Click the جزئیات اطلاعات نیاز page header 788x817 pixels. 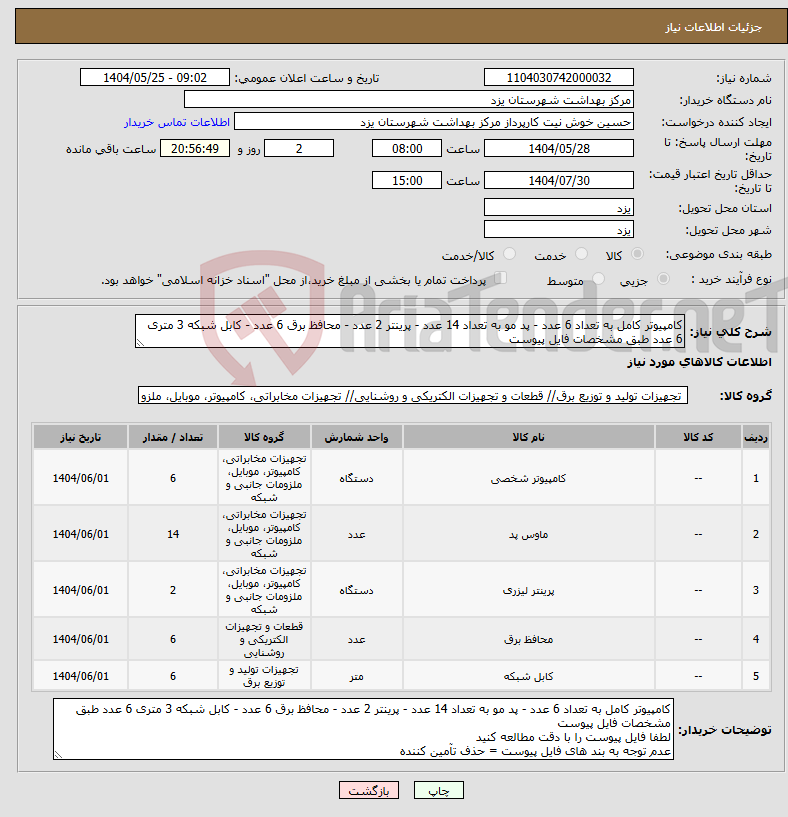pos(713,27)
